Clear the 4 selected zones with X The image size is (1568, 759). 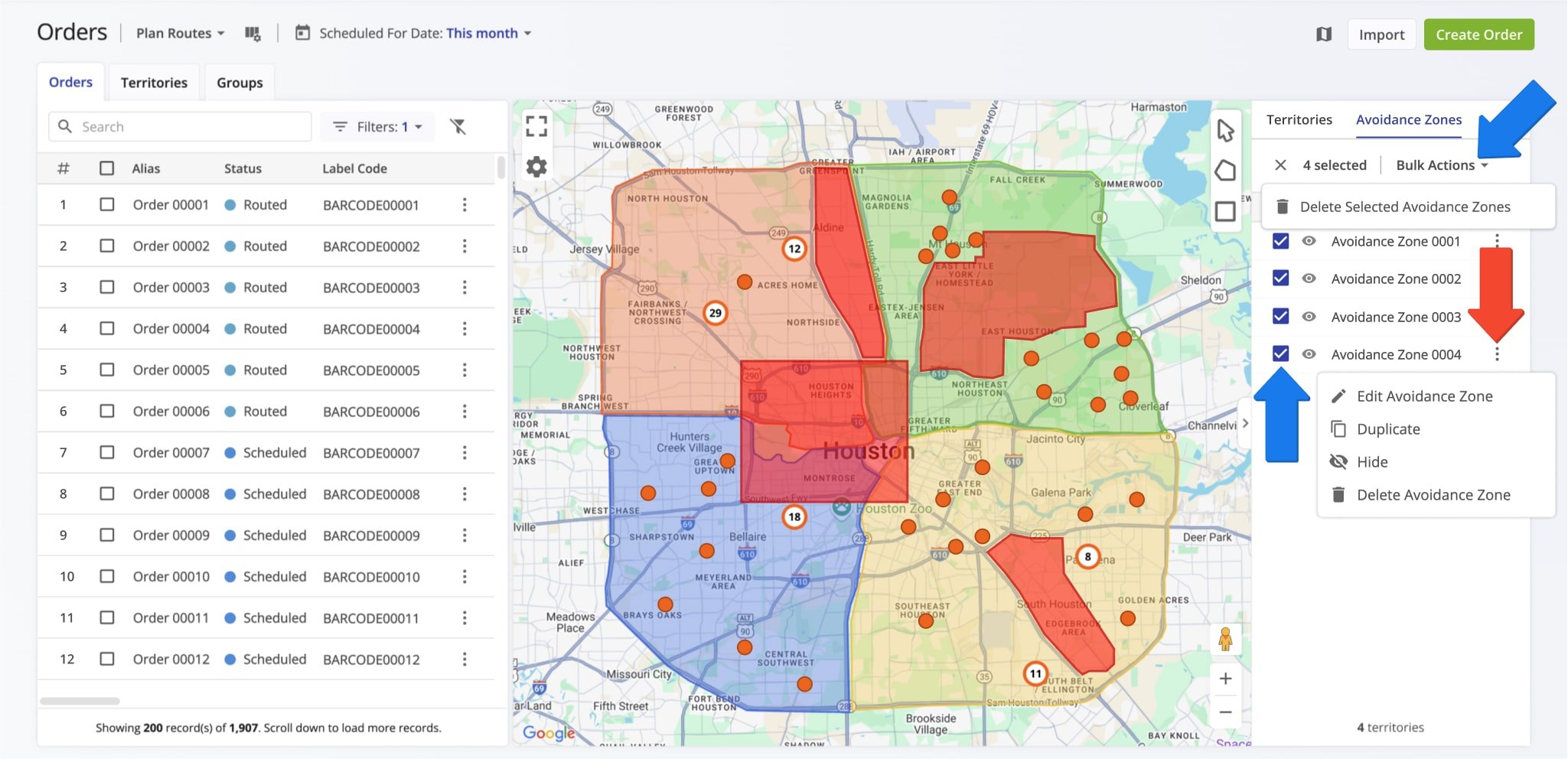coord(1280,165)
